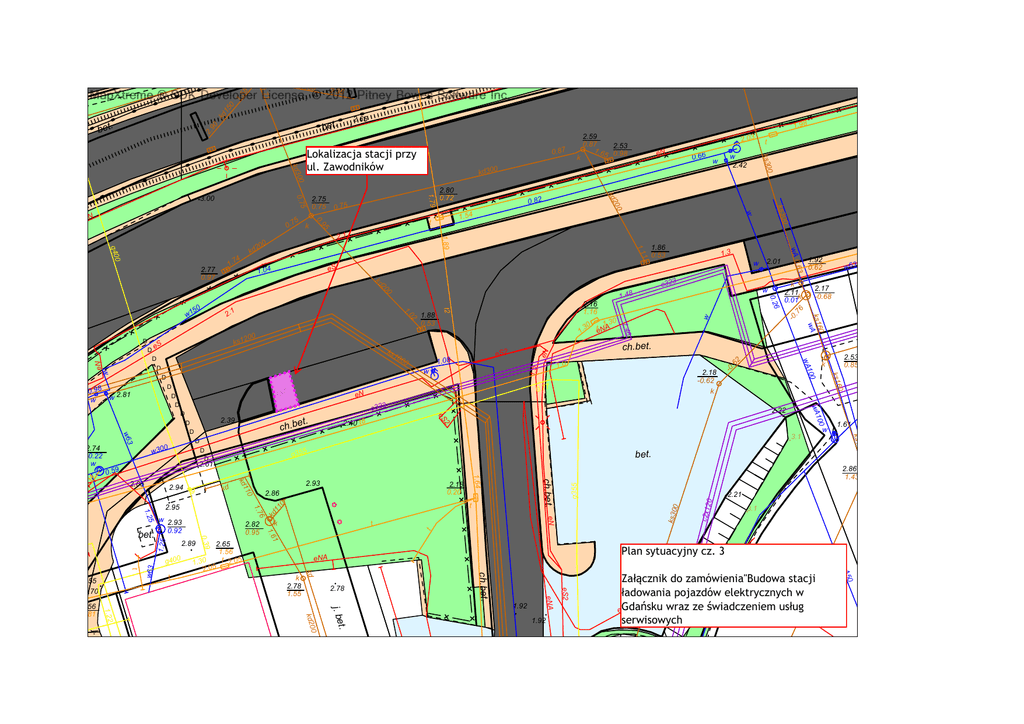1024x724 pixels.
Task: Click the blue pipe label 'w150'
Action: point(192,311)
